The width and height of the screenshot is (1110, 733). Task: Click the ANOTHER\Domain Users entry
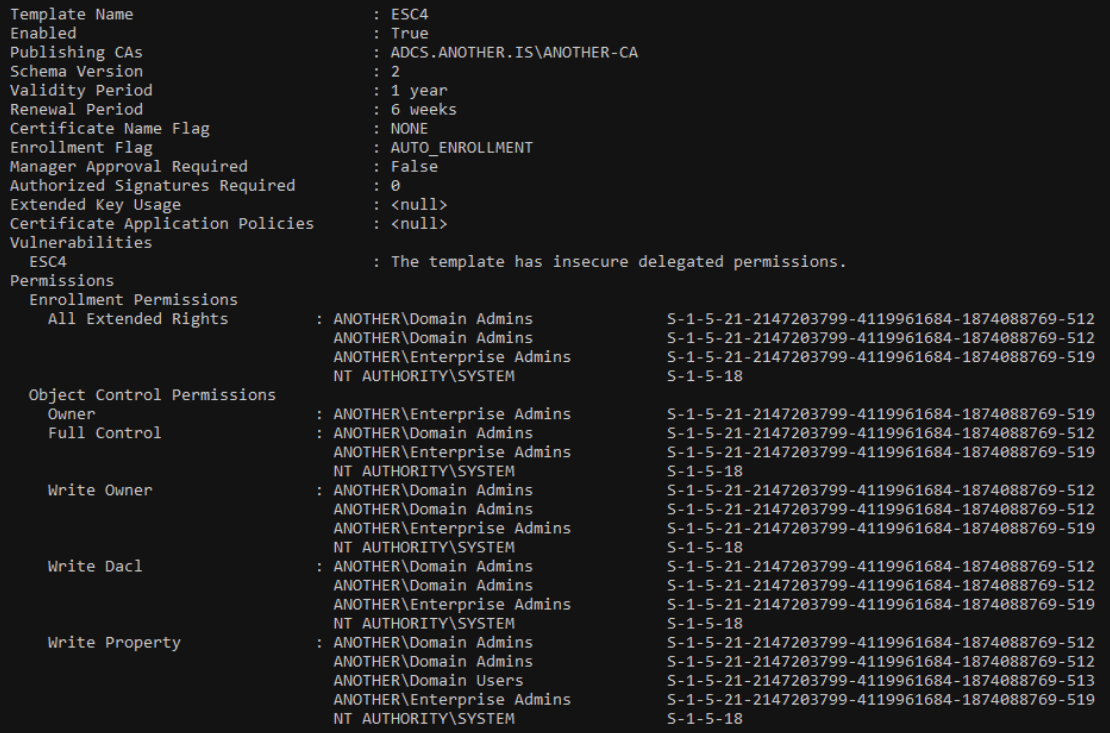tap(432, 680)
